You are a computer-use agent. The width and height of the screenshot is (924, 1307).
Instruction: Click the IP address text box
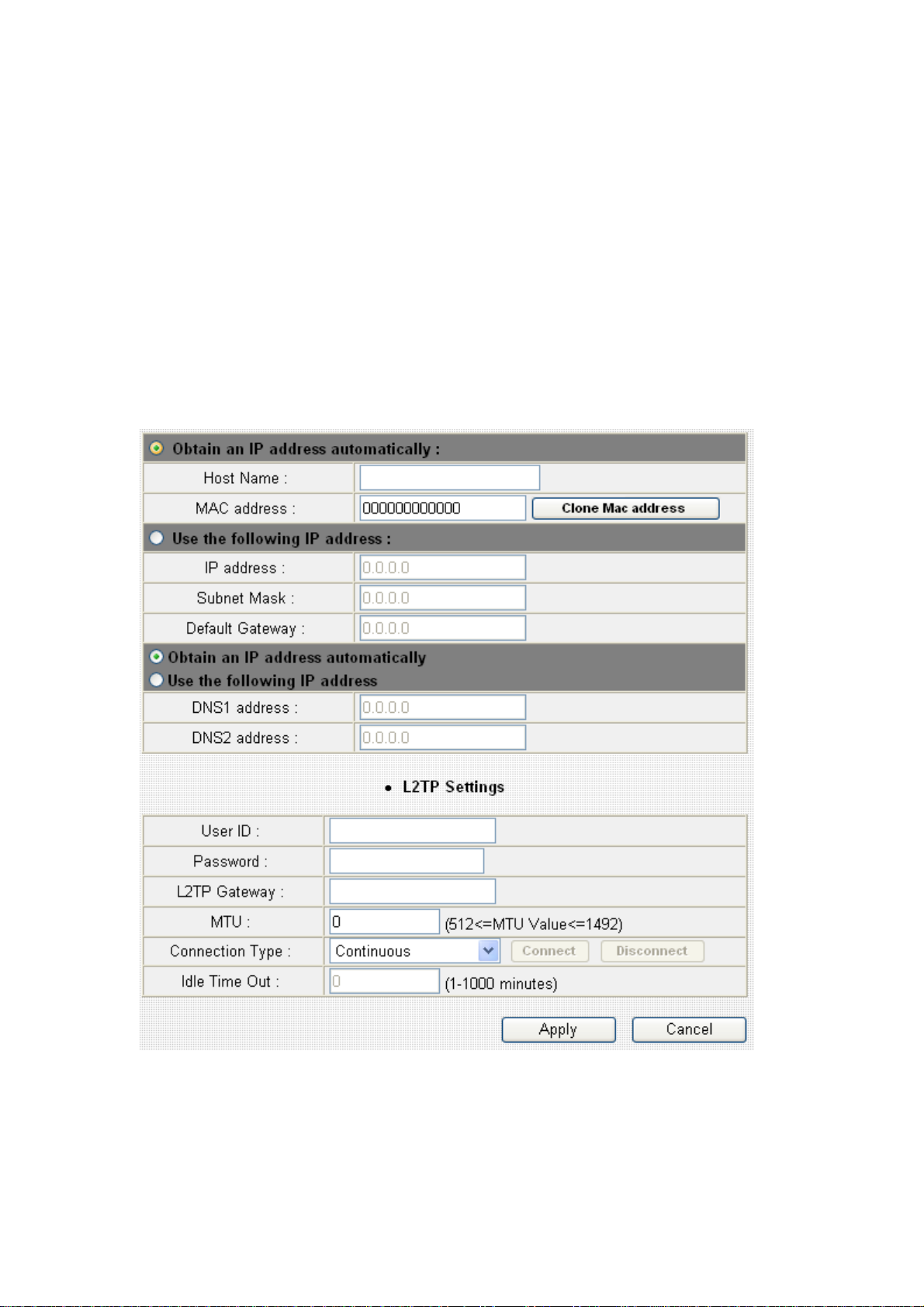pyautogui.click(x=442, y=568)
